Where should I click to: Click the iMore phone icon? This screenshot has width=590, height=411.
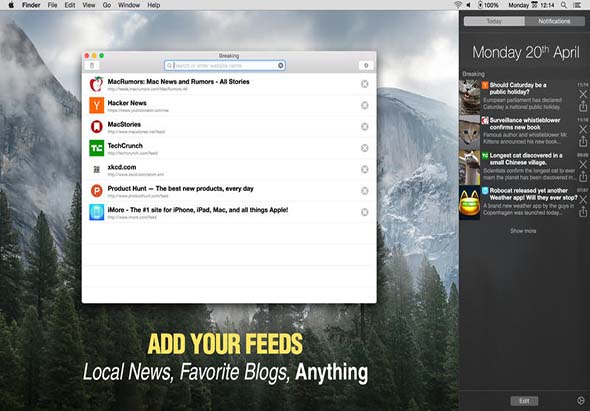coord(96,212)
